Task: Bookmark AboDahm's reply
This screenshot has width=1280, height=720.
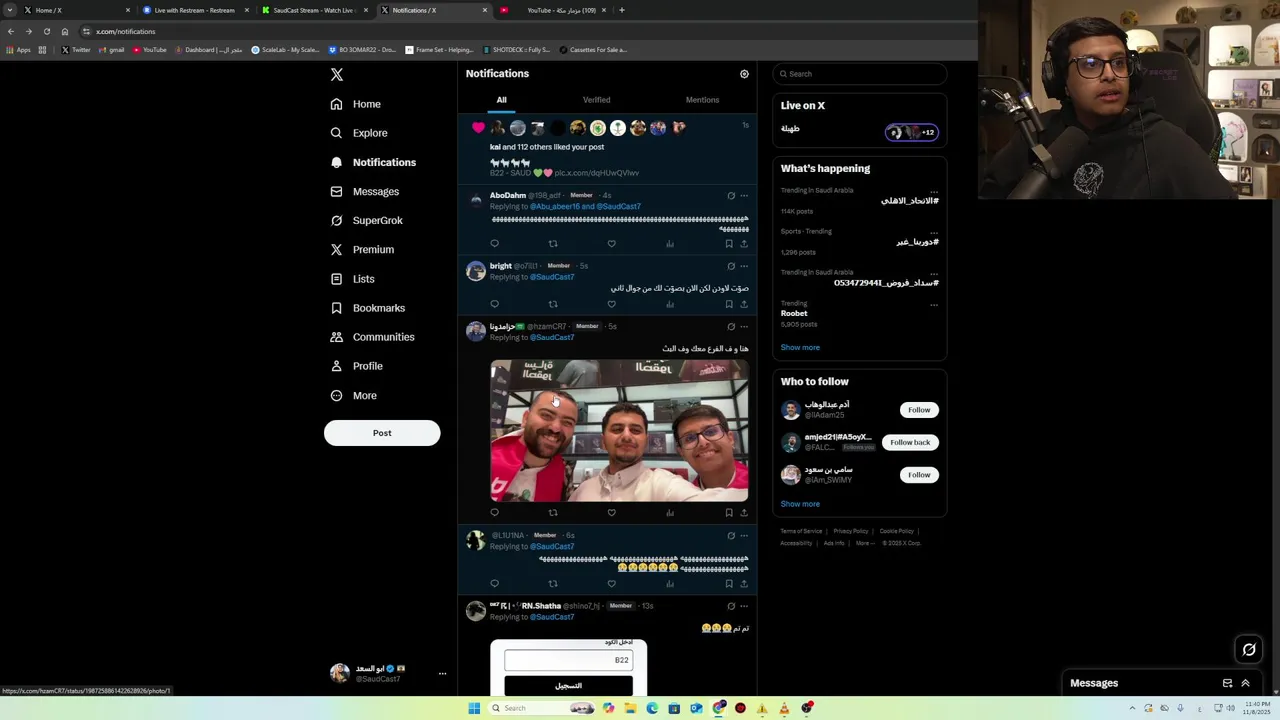Action: 729,243
